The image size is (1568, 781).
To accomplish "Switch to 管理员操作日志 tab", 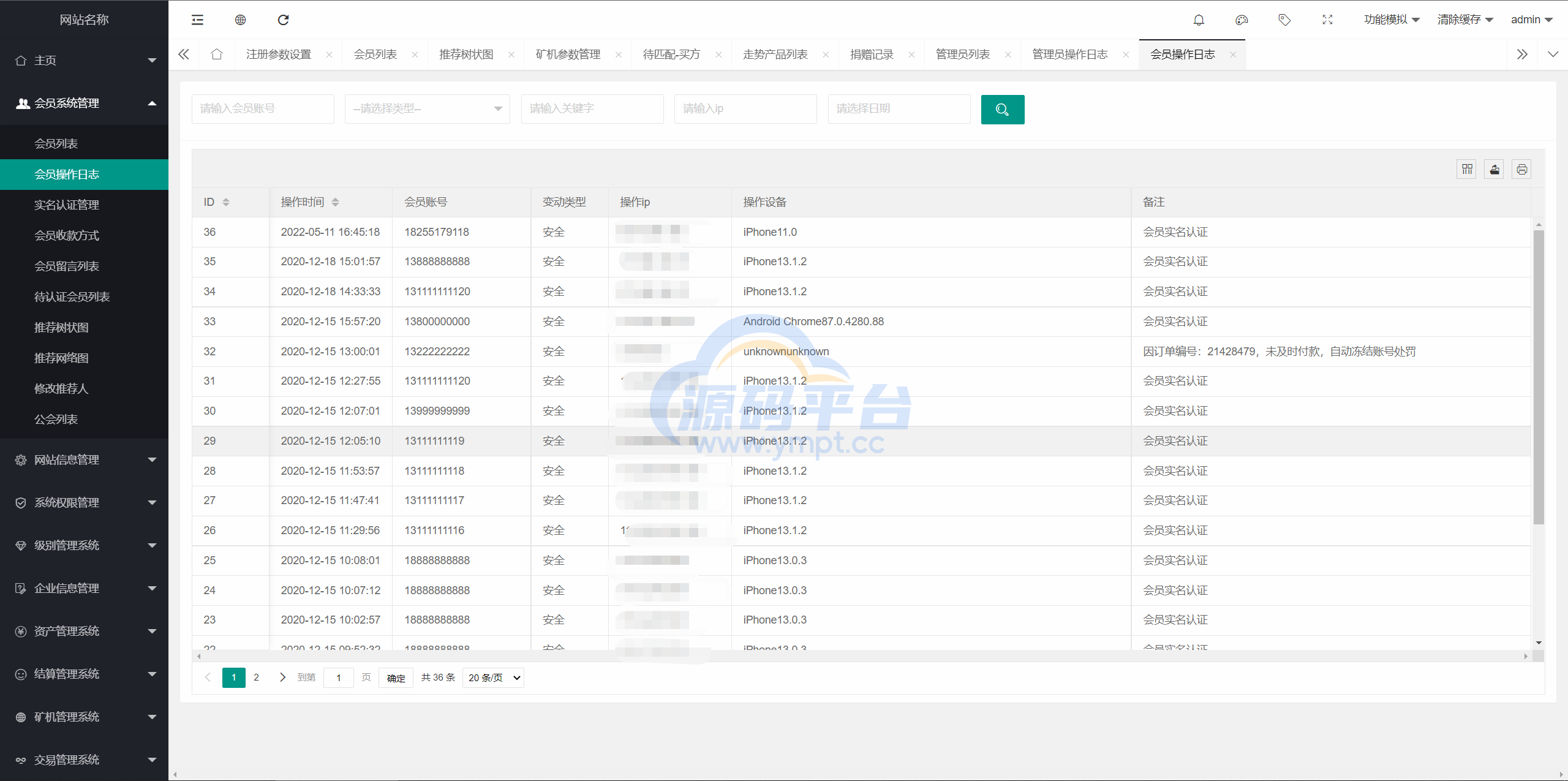I will tap(1070, 55).
